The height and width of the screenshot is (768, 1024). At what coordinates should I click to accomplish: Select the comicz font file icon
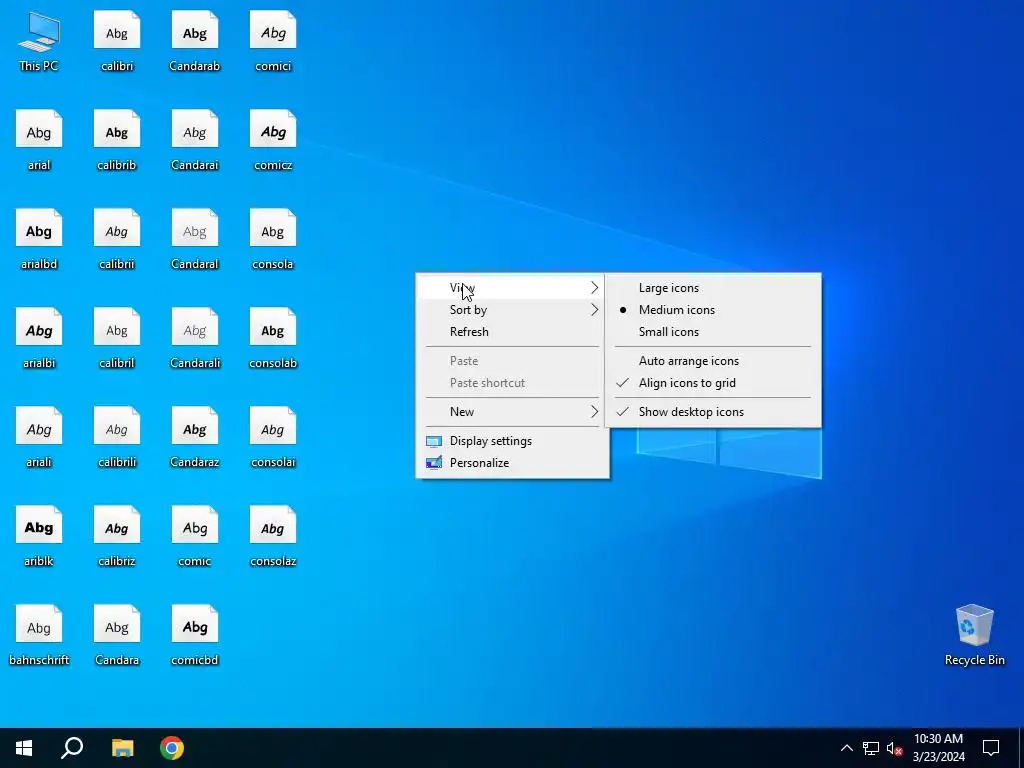tap(273, 140)
